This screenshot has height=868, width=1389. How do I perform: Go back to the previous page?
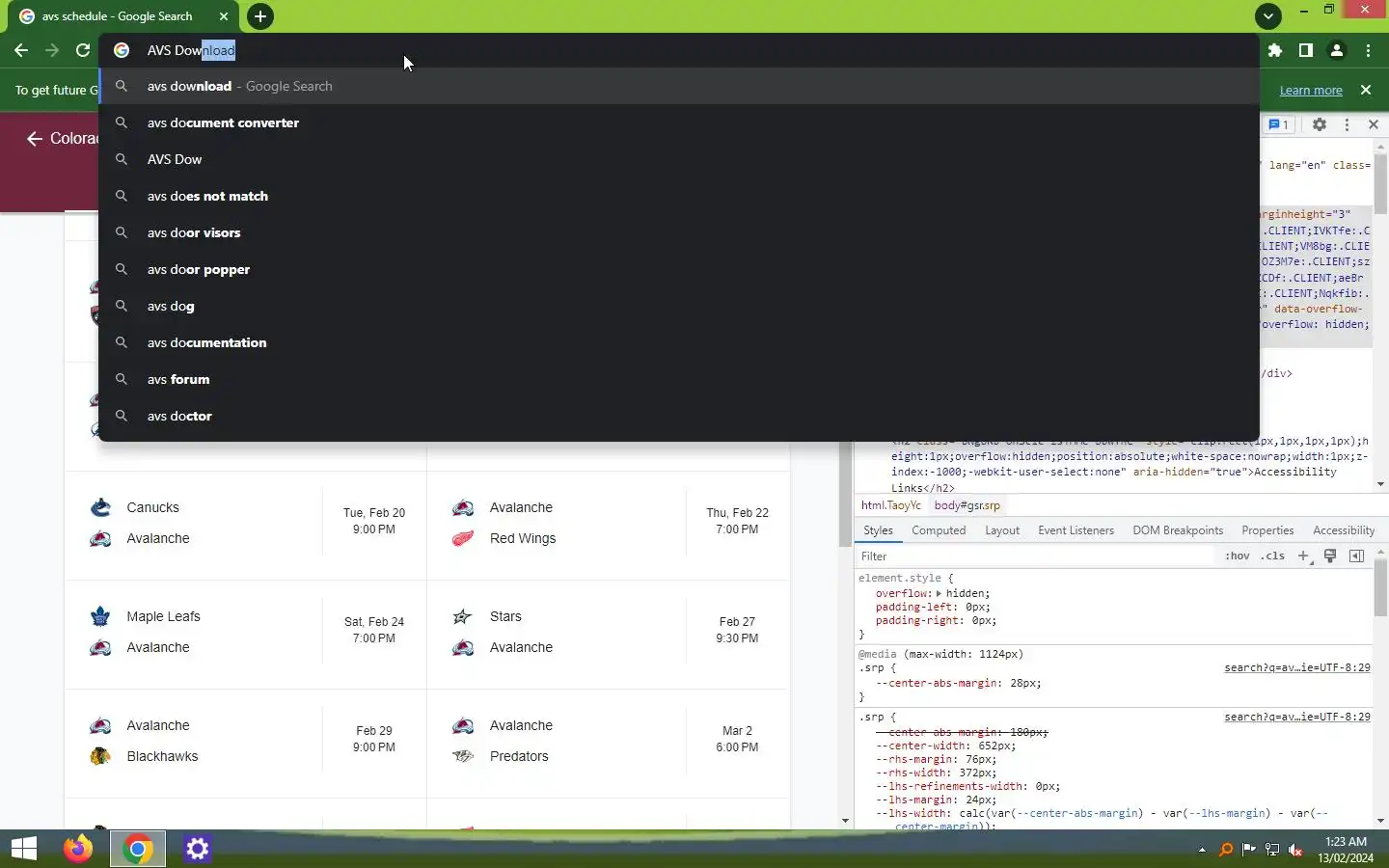coord(21,50)
